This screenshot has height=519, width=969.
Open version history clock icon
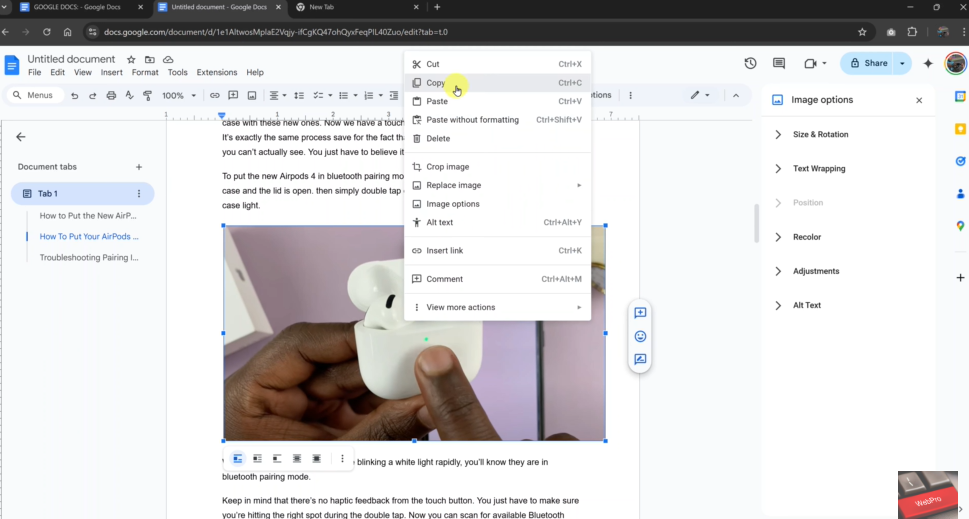tap(750, 63)
